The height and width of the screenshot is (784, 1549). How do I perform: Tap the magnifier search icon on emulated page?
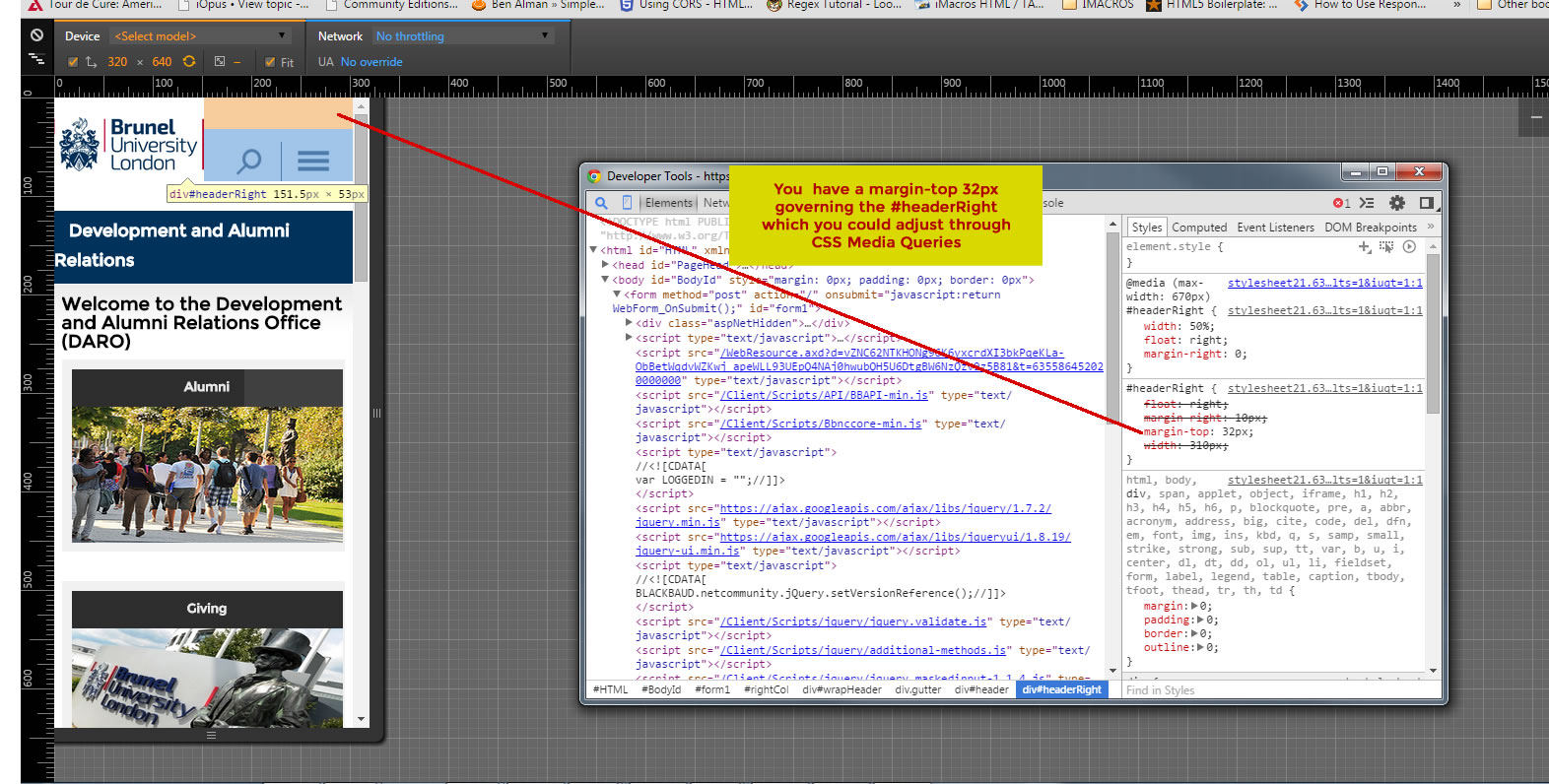click(x=249, y=160)
